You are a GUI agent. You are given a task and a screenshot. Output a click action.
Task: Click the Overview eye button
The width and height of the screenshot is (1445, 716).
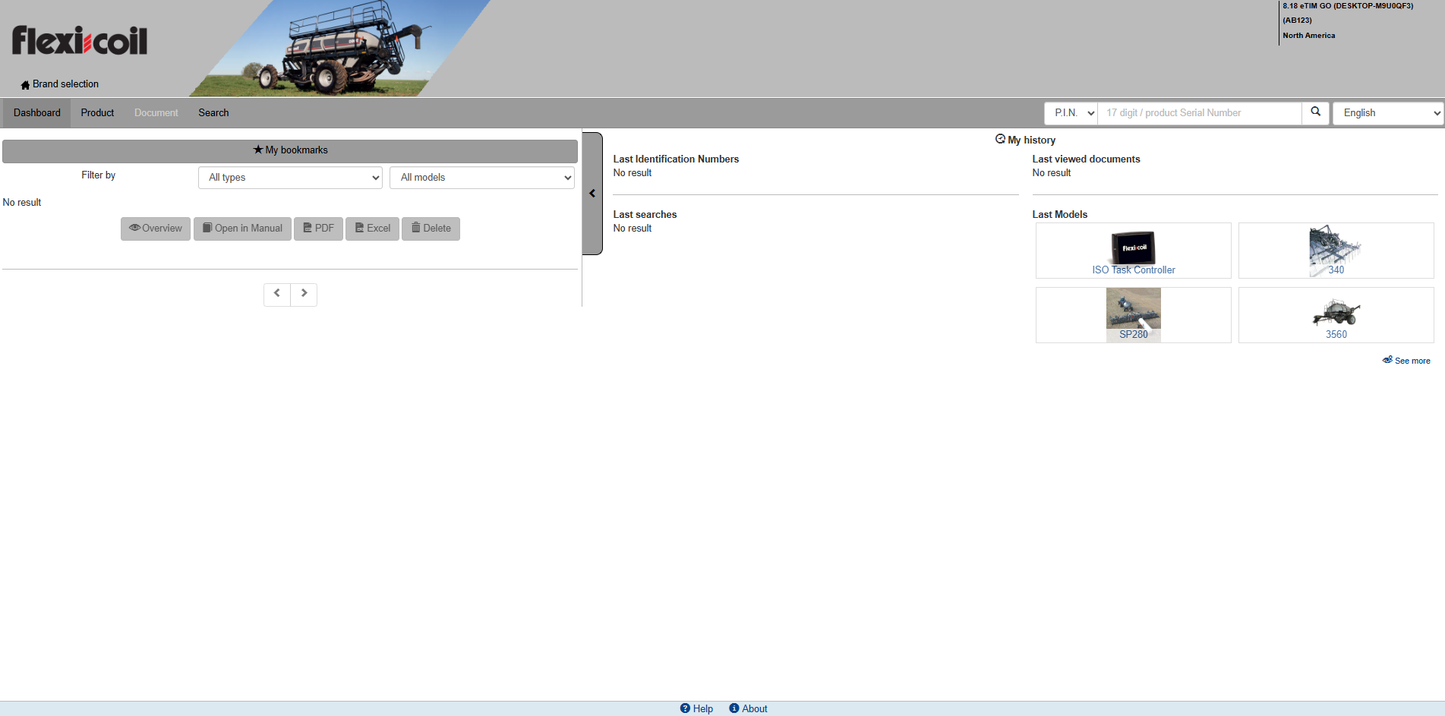(156, 229)
